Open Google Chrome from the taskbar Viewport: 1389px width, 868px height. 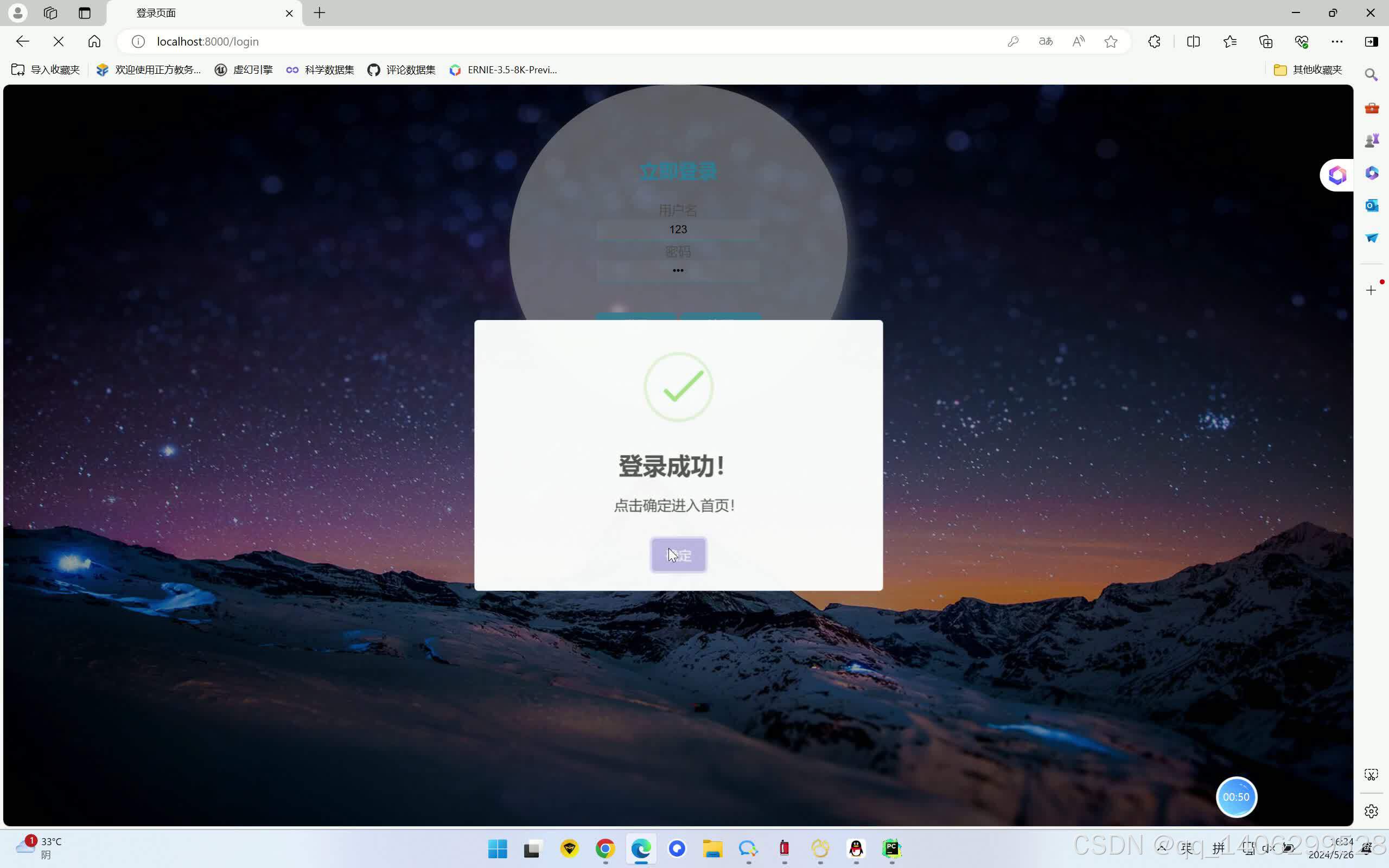click(605, 848)
